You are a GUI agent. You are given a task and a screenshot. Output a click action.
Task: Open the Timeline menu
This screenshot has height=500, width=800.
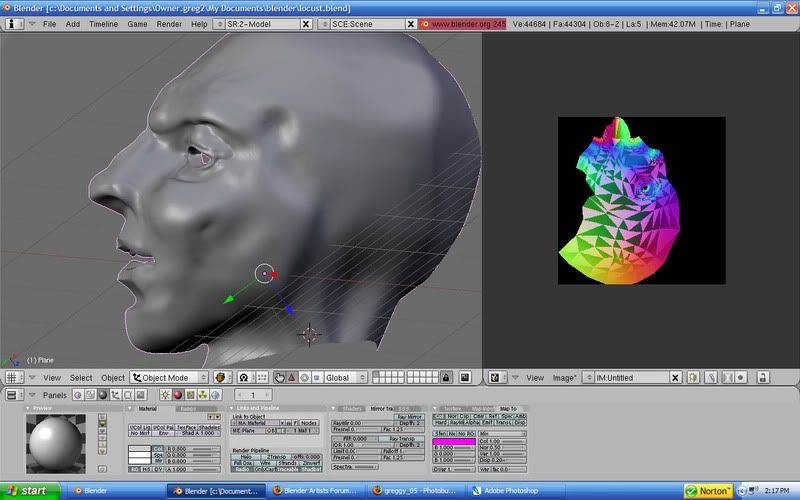(103, 23)
